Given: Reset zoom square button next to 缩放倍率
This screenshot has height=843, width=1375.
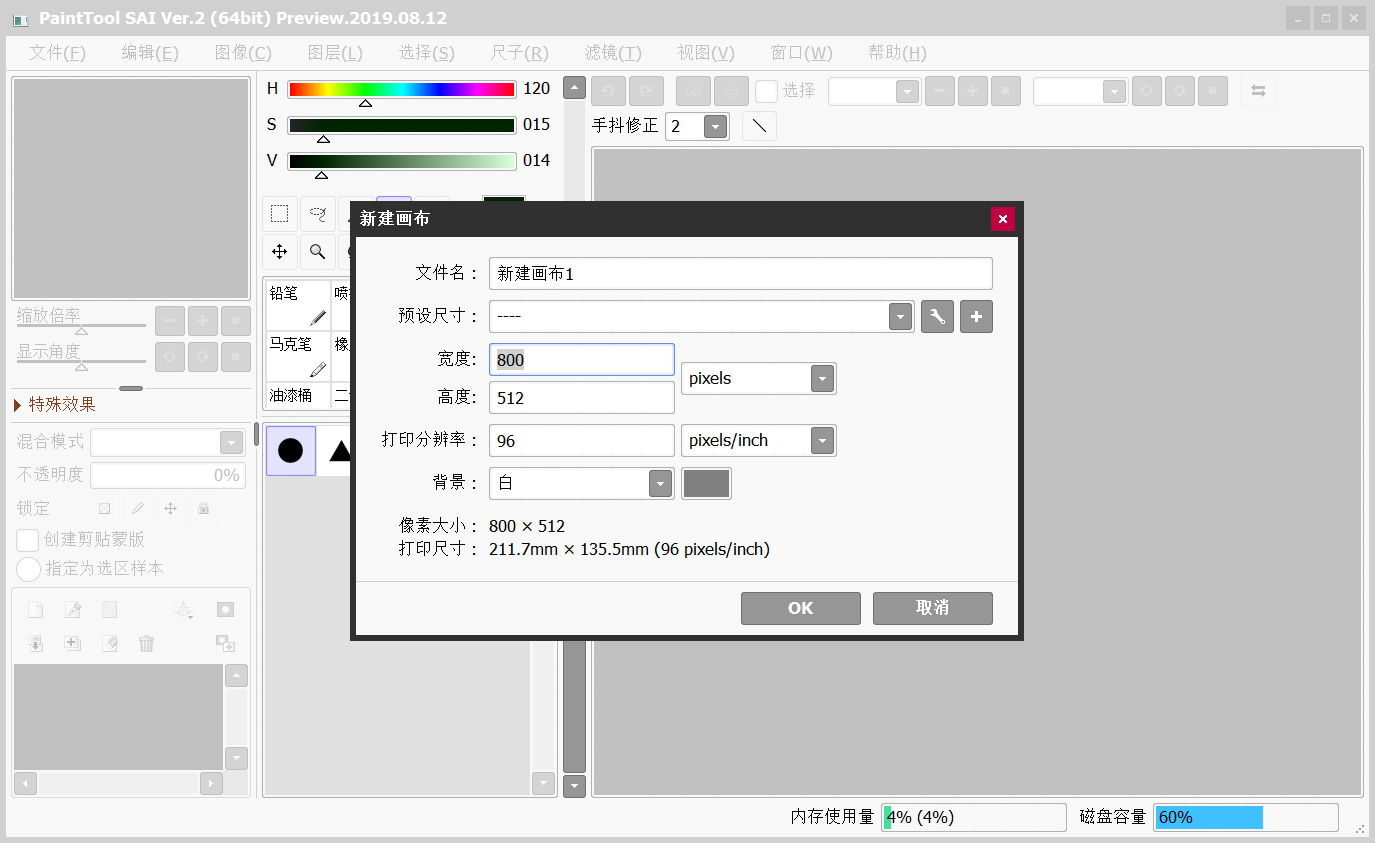Looking at the screenshot, I should (236, 321).
